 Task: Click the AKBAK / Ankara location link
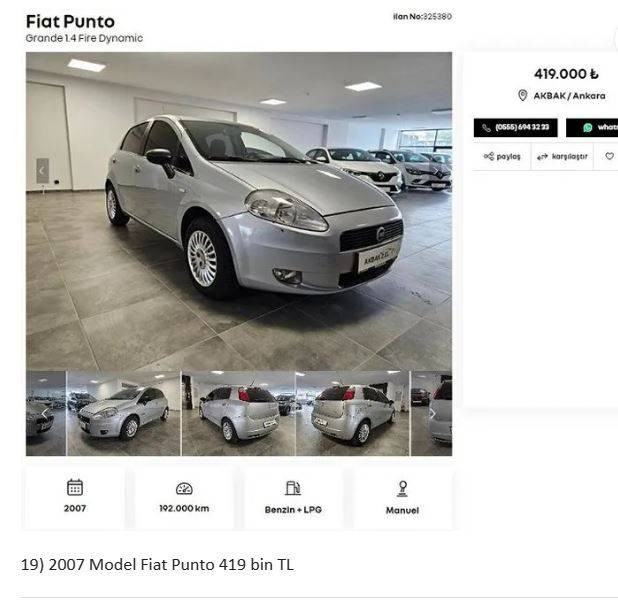tap(569, 96)
